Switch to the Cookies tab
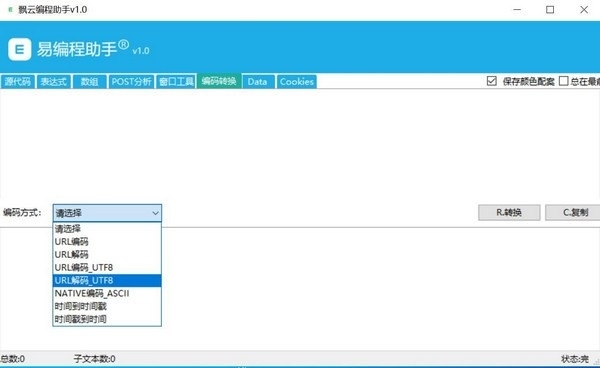Screen dimensions: 600x368 tap(297, 81)
